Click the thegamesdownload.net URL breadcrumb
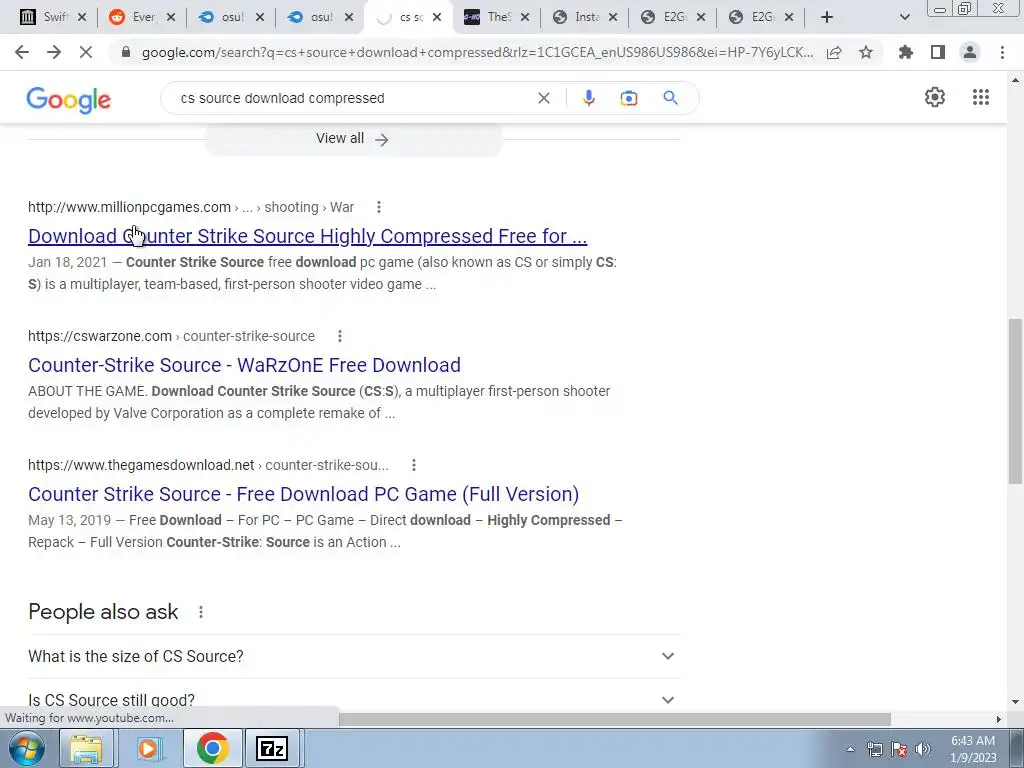This screenshot has height=768, width=1024. click(x=208, y=465)
